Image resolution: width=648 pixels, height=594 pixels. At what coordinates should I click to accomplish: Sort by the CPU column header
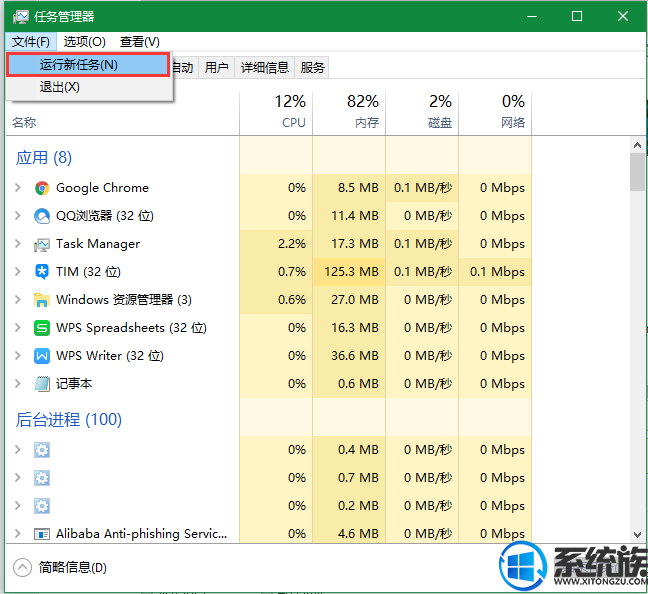point(276,113)
